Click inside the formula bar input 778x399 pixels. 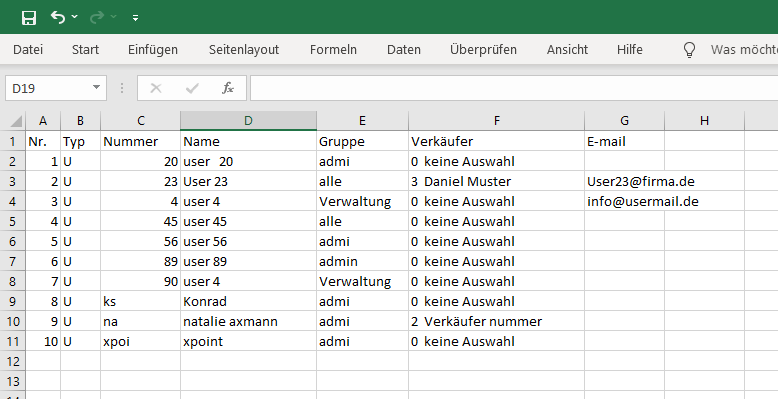coord(514,88)
